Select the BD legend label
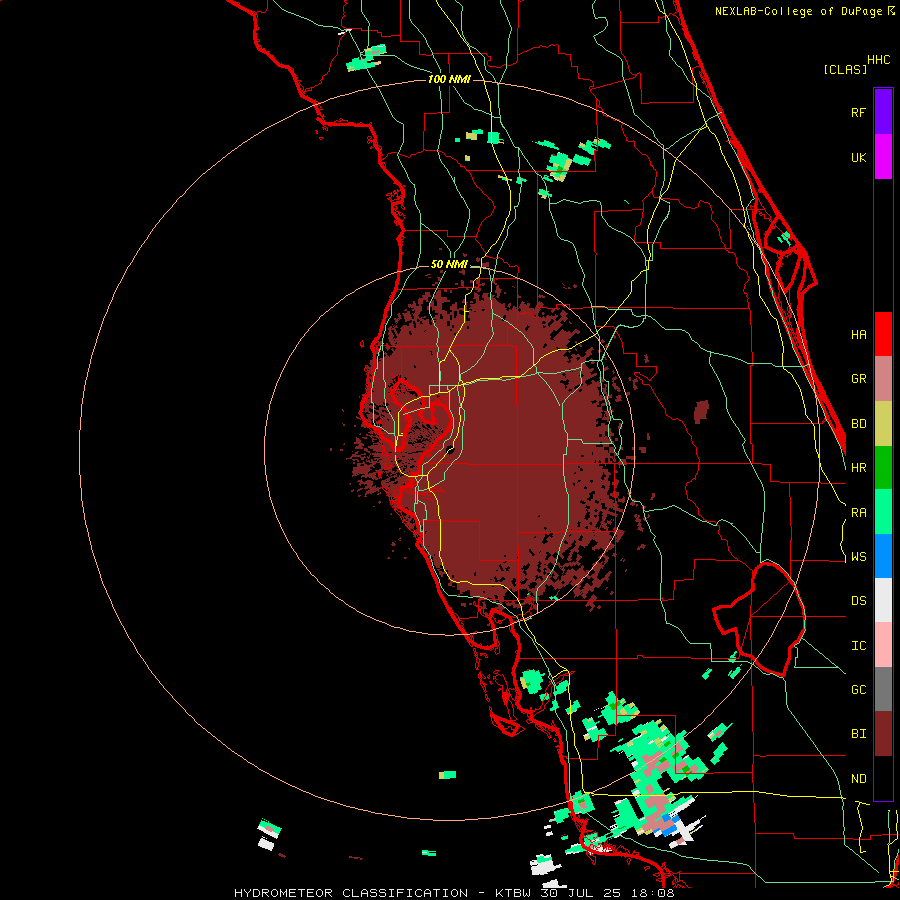The width and height of the screenshot is (900, 900). pos(858,424)
